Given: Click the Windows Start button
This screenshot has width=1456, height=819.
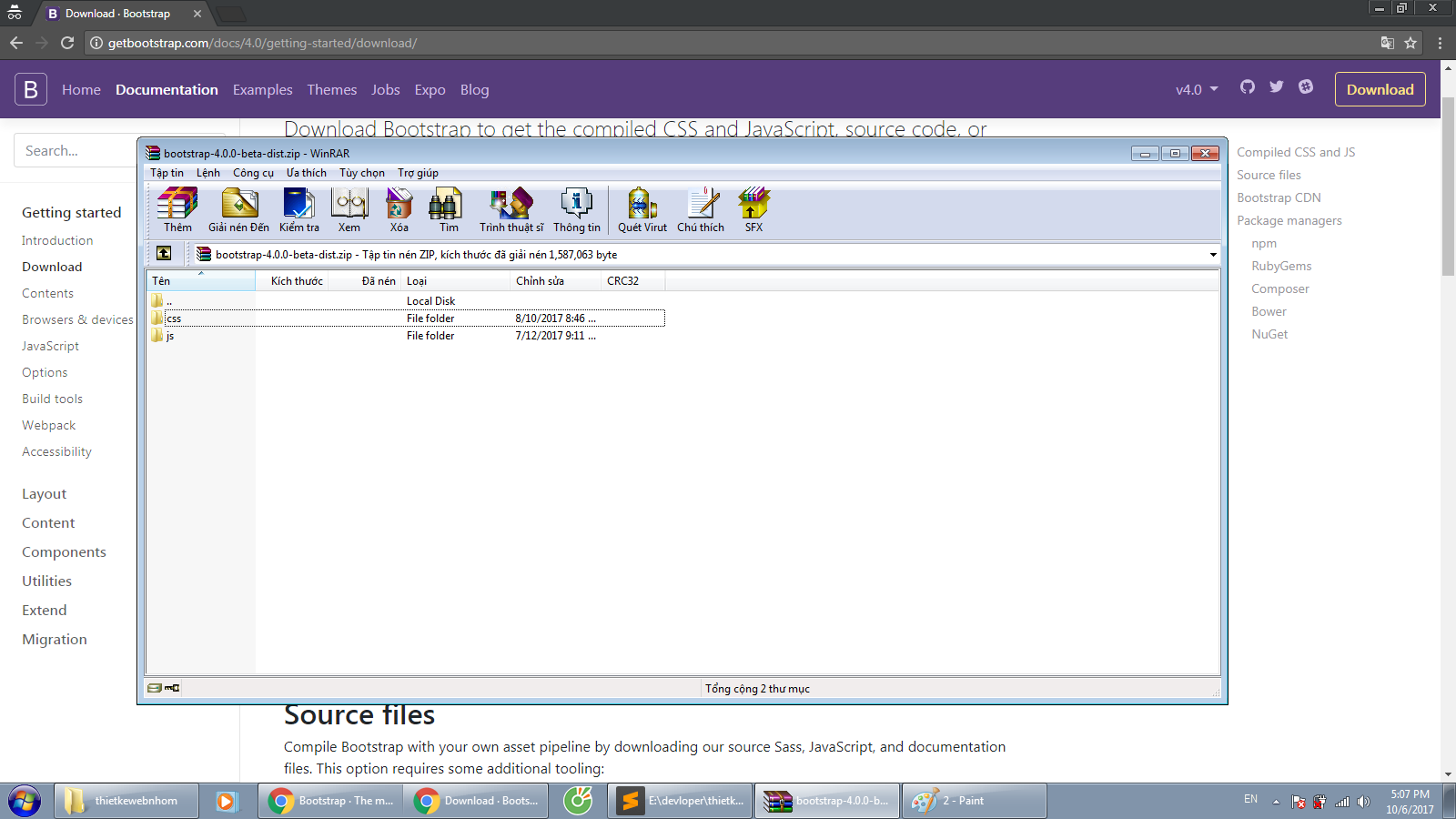Looking at the screenshot, I should click(x=25, y=802).
